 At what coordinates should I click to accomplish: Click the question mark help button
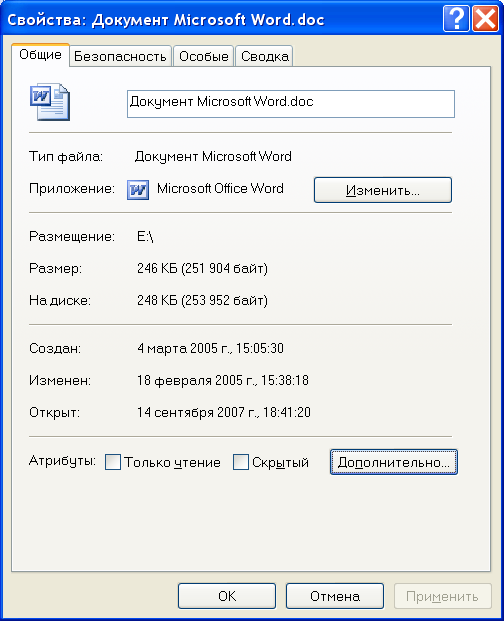[x=456, y=18]
